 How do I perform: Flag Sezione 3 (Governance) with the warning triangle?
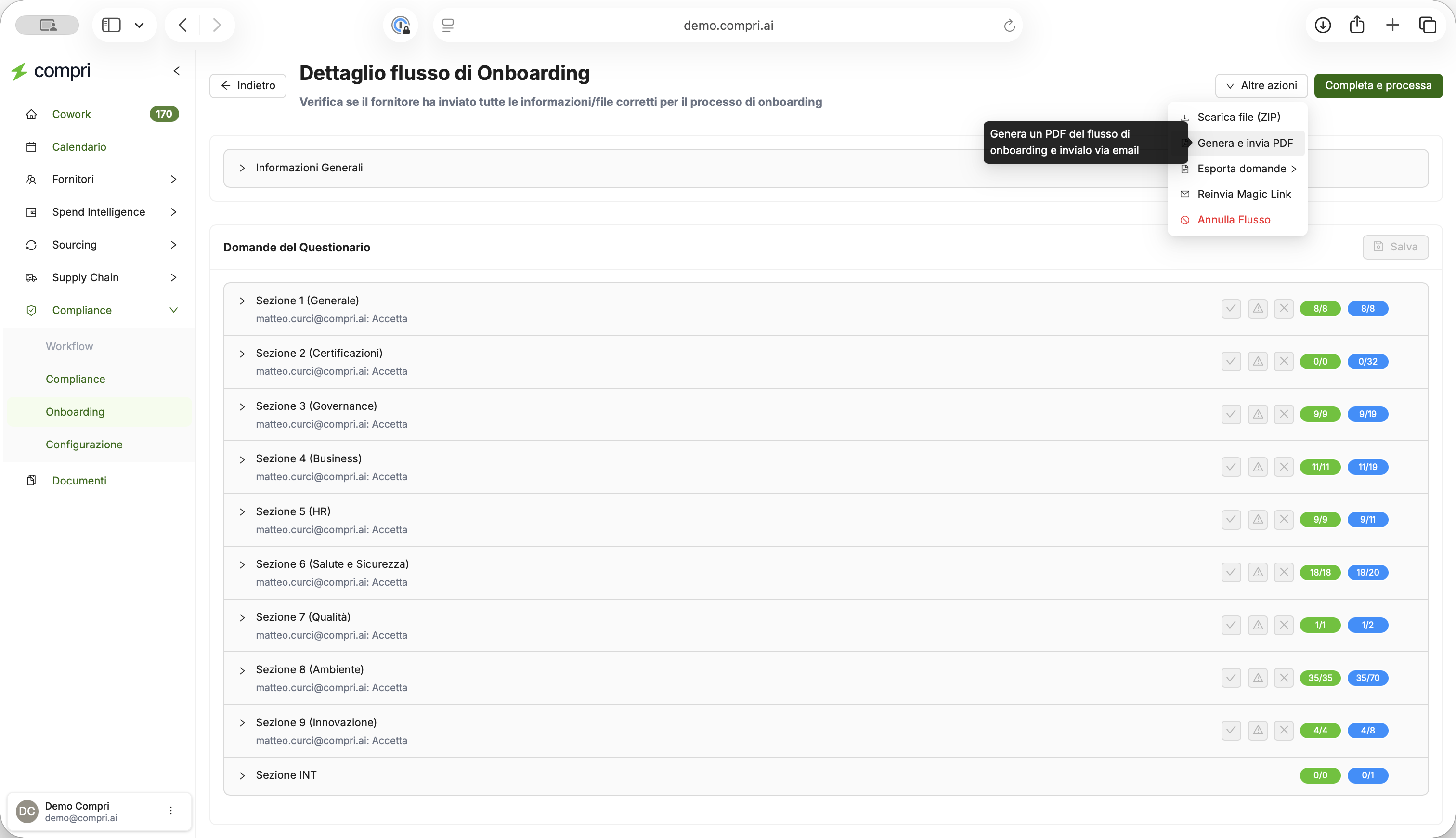click(1258, 414)
